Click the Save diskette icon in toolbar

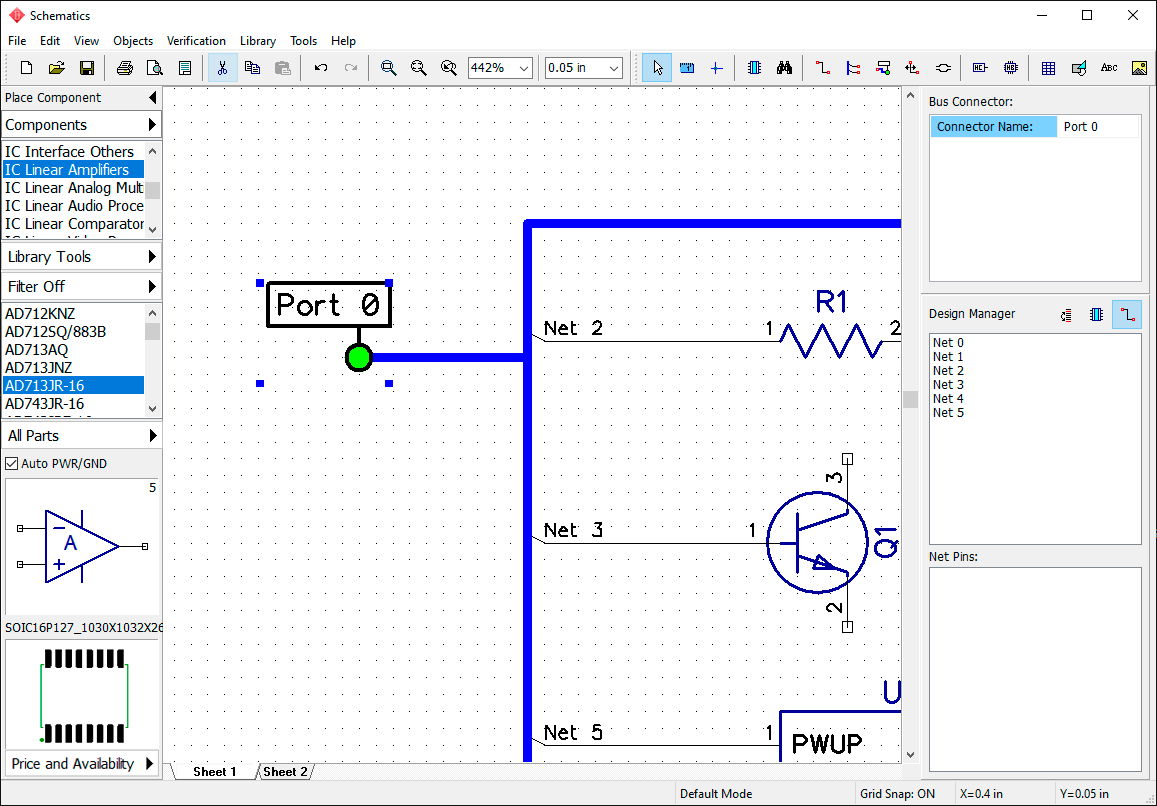click(x=86, y=68)
